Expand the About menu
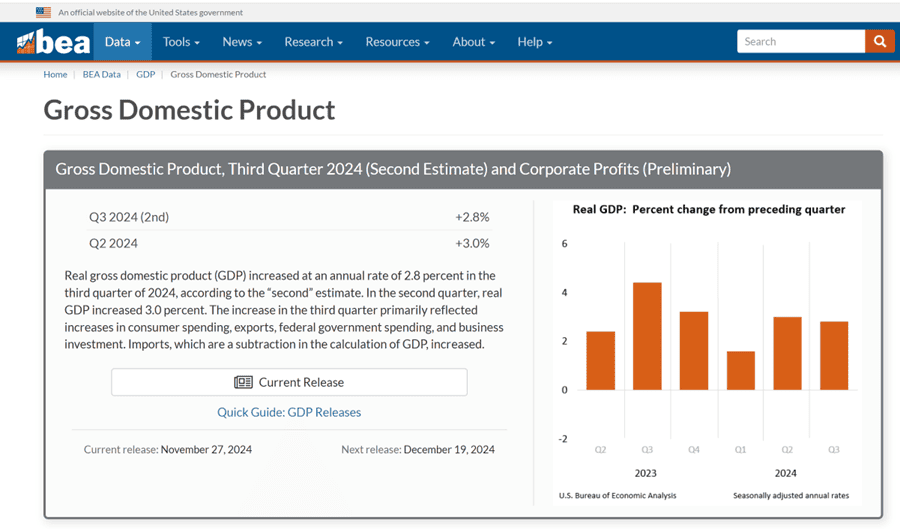This screenshot has height=529, width=900. (474, 42)
